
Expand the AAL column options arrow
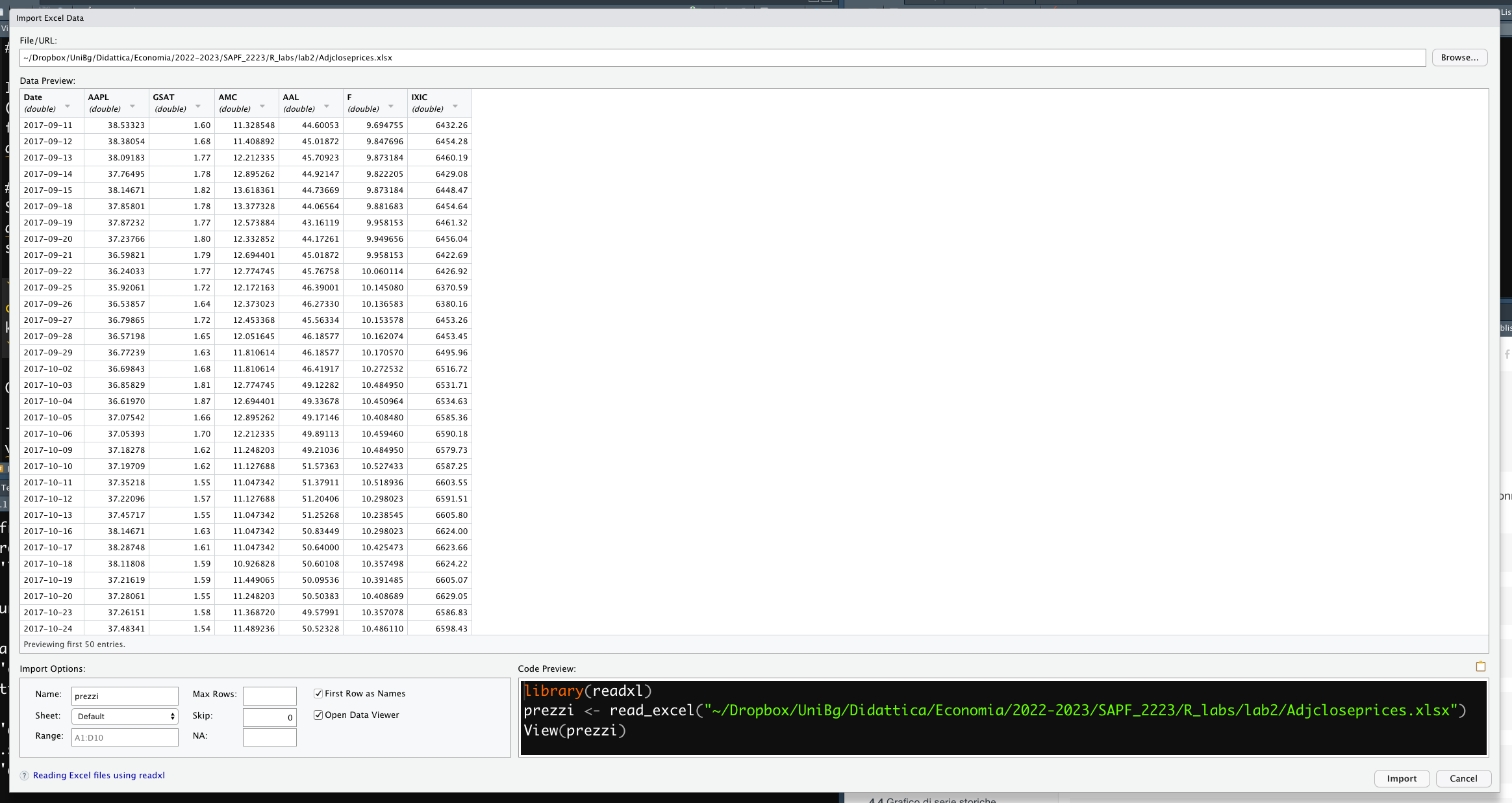click(327, 107)
